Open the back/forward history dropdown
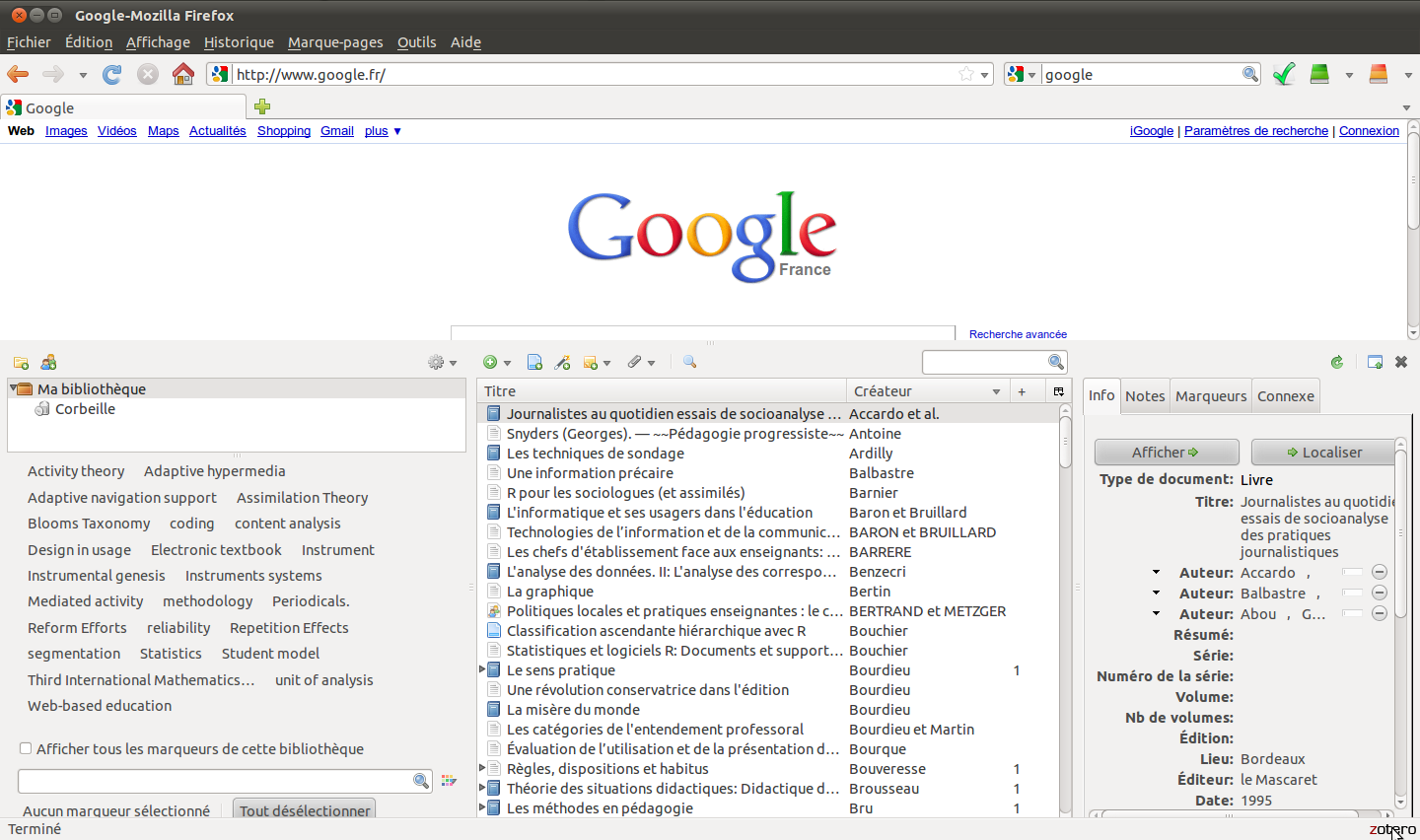 tap(83, 75)
